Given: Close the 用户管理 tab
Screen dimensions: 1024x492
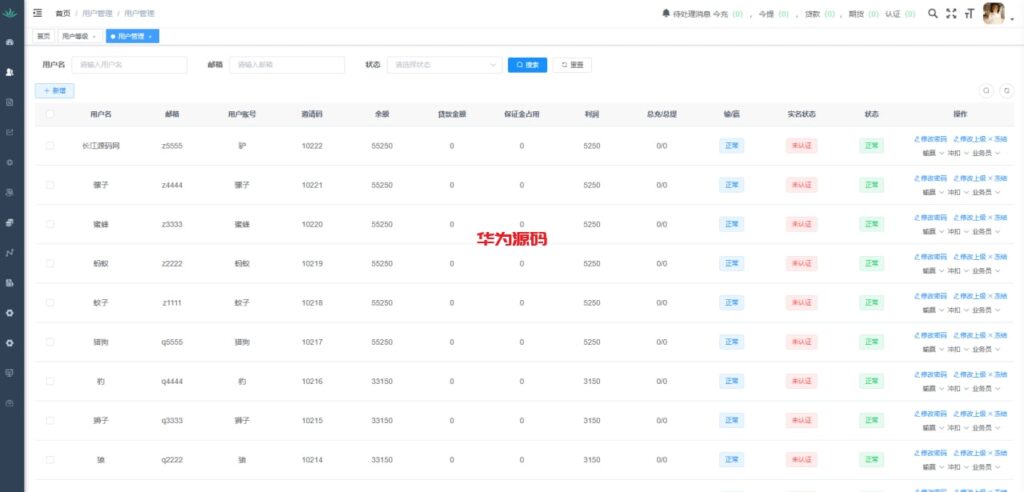Looking at the screenshot, I should (x=150, y=37).
